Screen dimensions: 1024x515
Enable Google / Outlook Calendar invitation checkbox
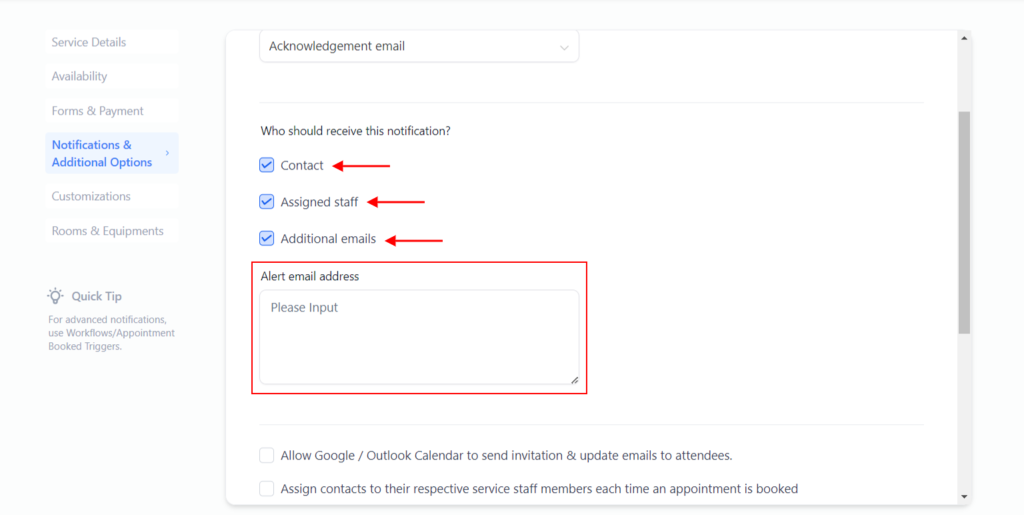click(x=267, y=455)
